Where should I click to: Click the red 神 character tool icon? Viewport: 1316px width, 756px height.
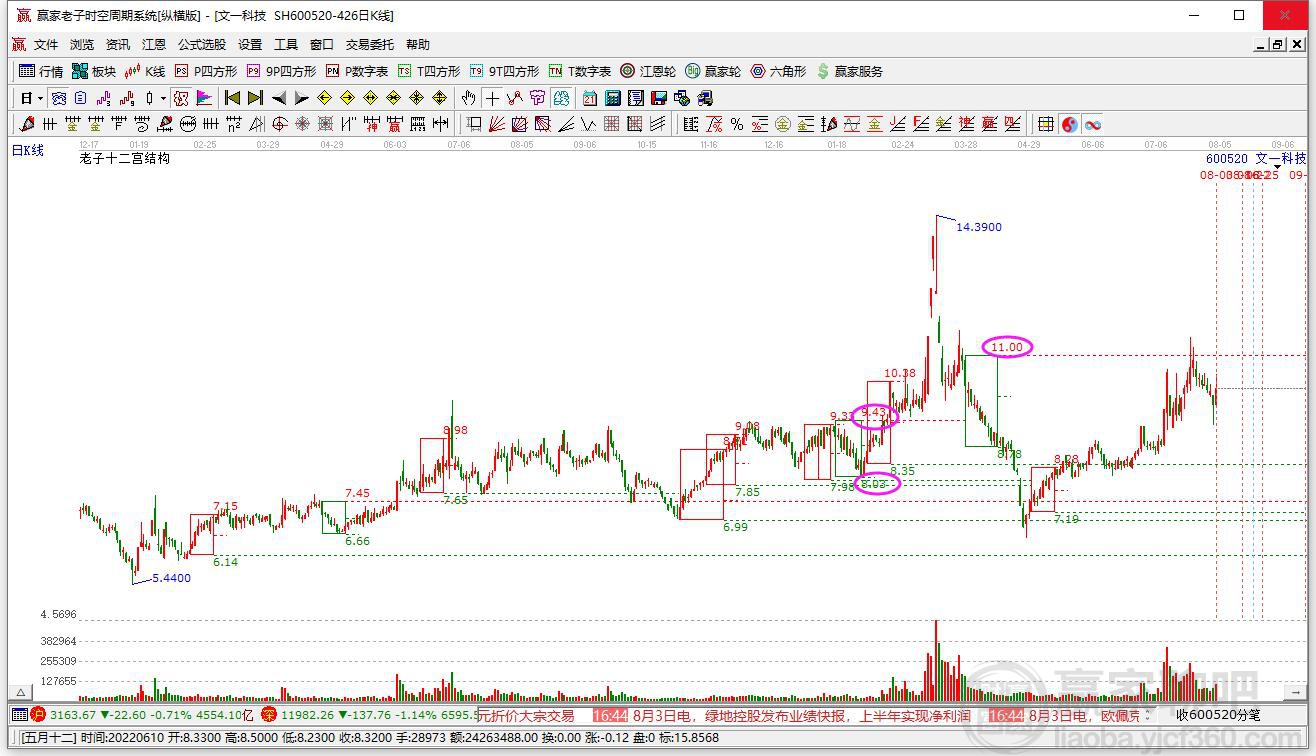pos(372,124)
